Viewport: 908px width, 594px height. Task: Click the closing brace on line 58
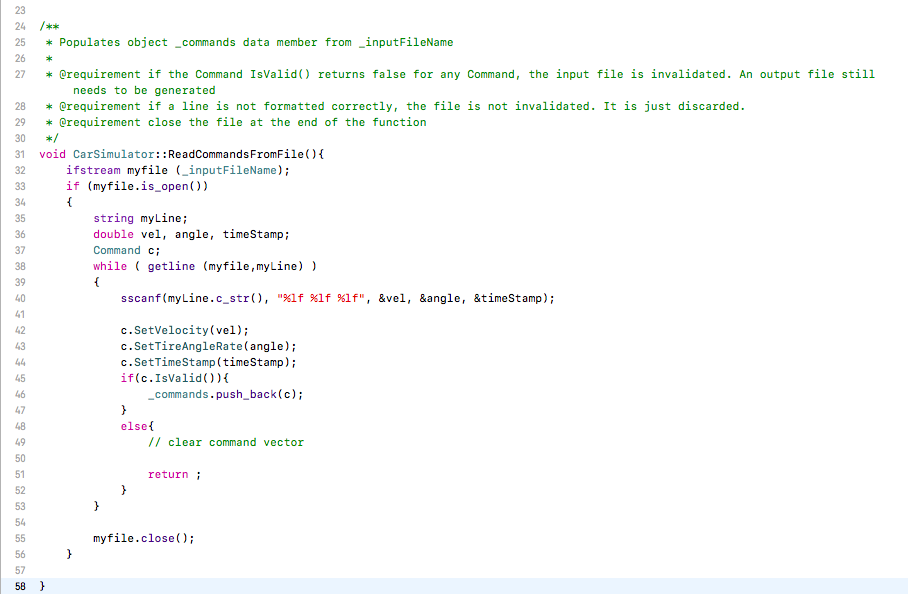[x=43, y=586]
